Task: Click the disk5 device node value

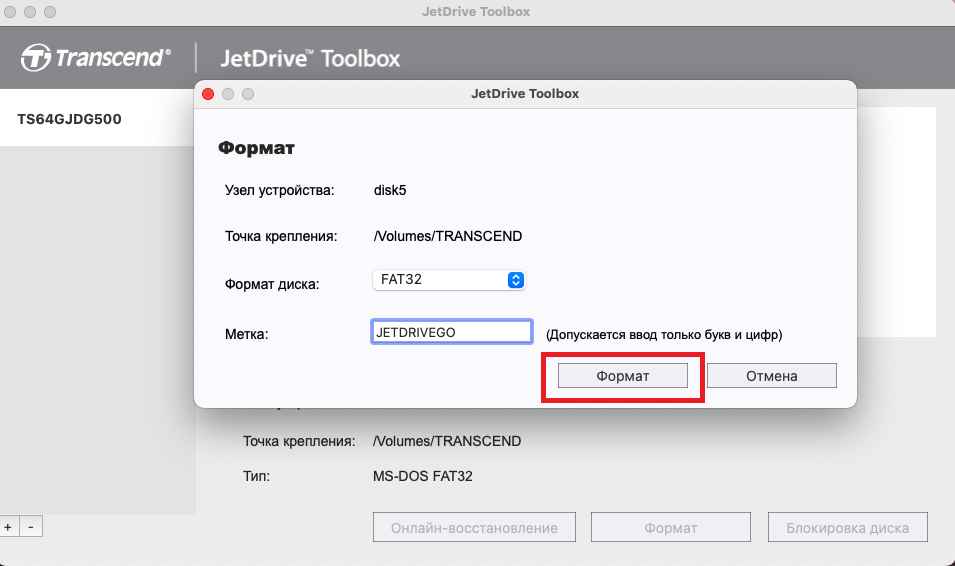Action: 390,190
